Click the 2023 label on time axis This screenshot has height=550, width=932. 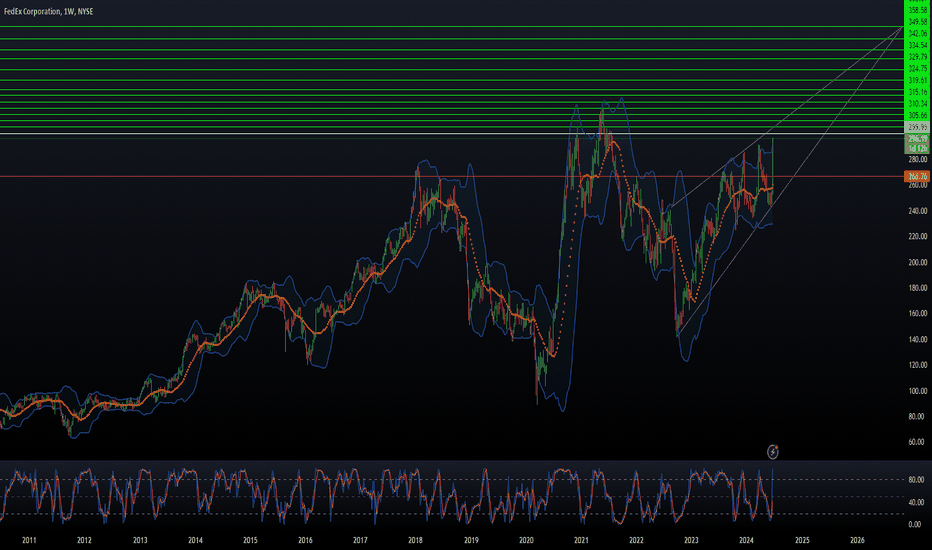click(691, 540)
